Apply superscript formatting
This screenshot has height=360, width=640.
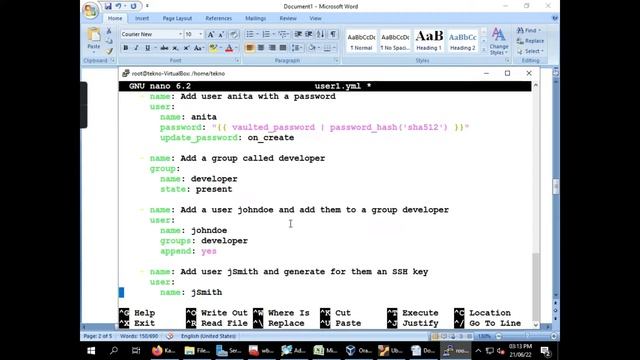coord(186,48)
